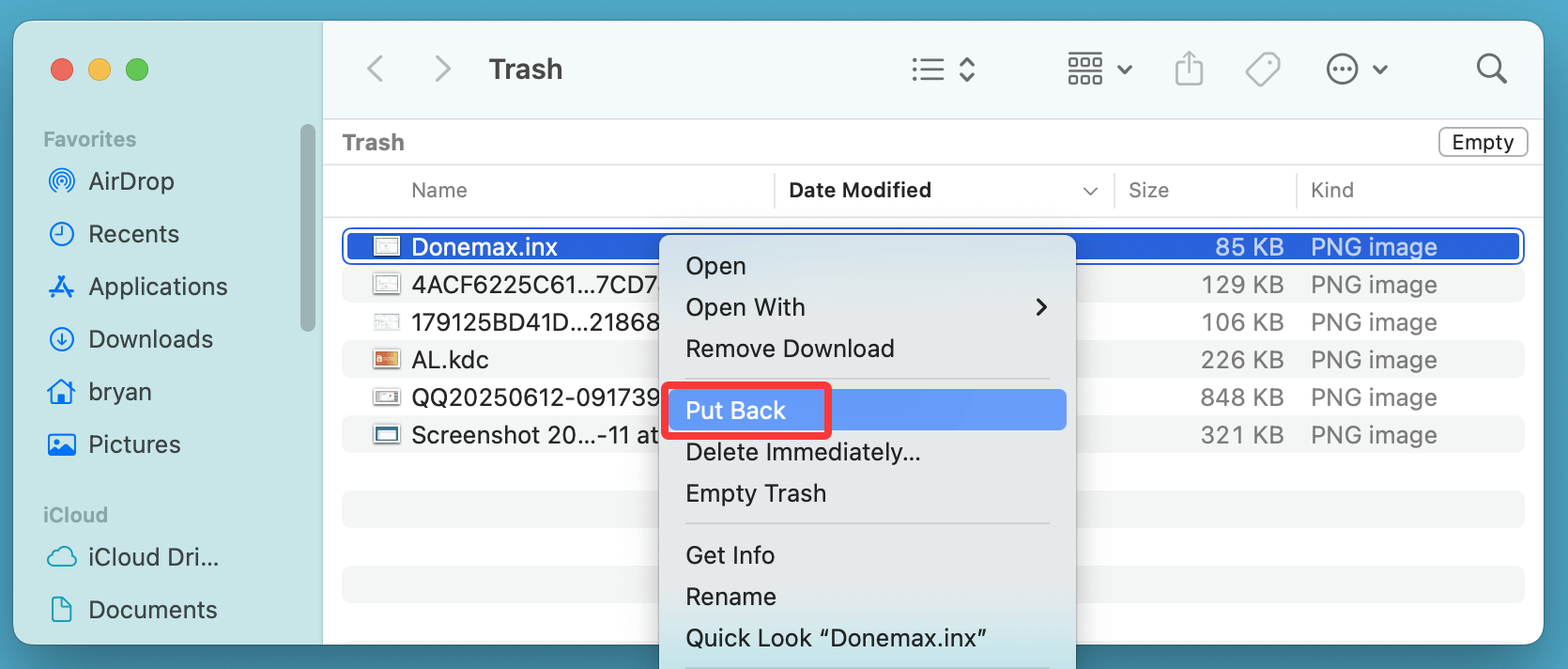Screen dimensions: 1568x669
Task: Open the bryan home folder
Action: pos(119,392)
